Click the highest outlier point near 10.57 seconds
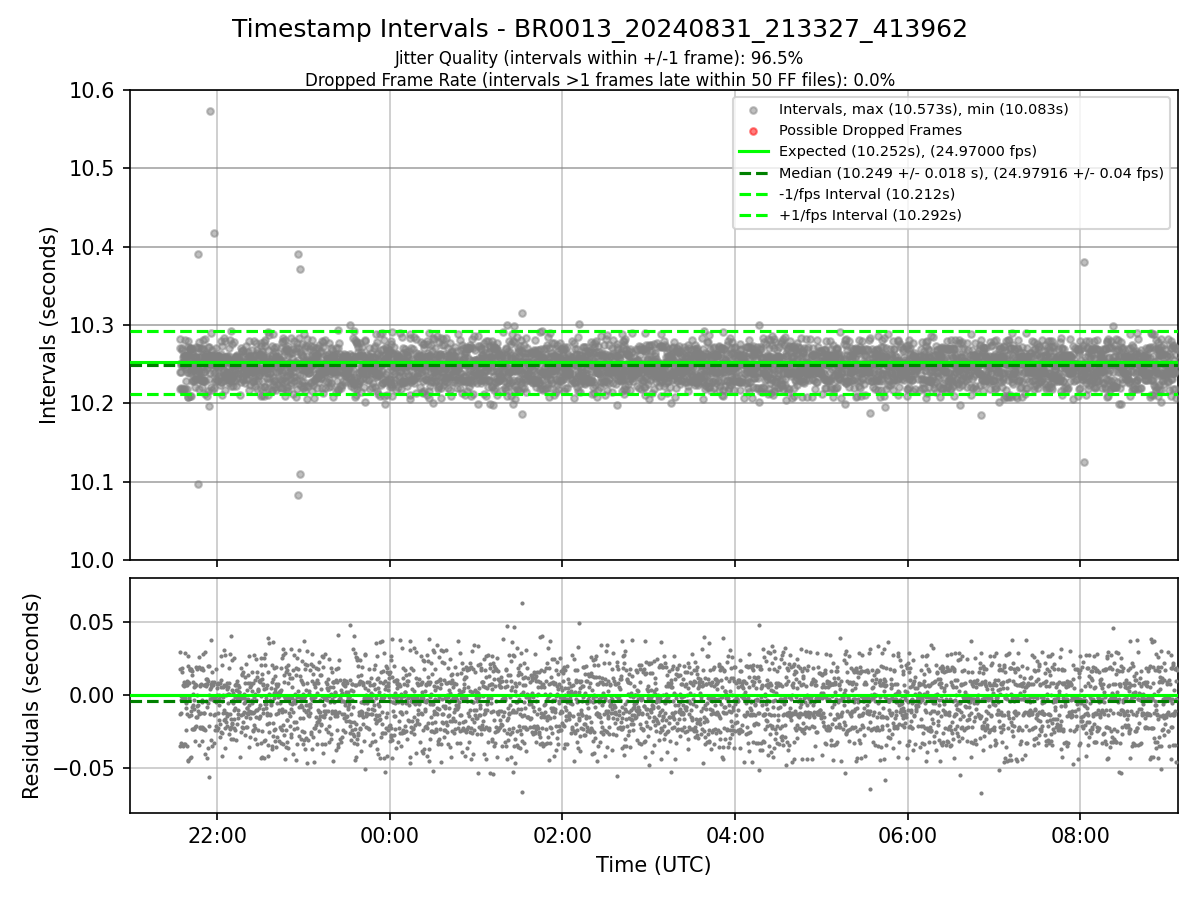The width and height of the screenshot is (1200, 900). point(210,111)
